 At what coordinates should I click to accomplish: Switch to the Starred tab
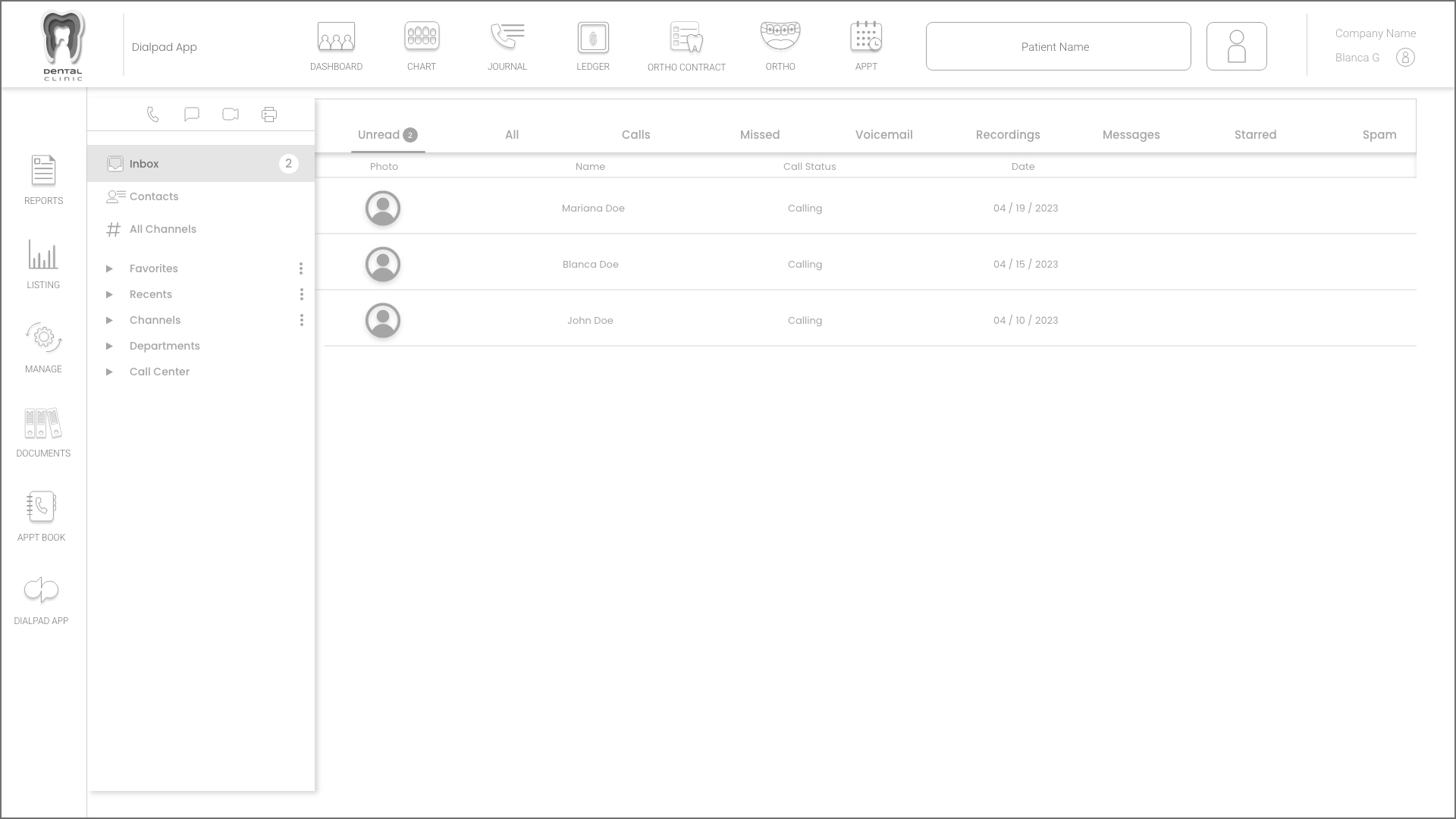click(x=1255, y=135)
